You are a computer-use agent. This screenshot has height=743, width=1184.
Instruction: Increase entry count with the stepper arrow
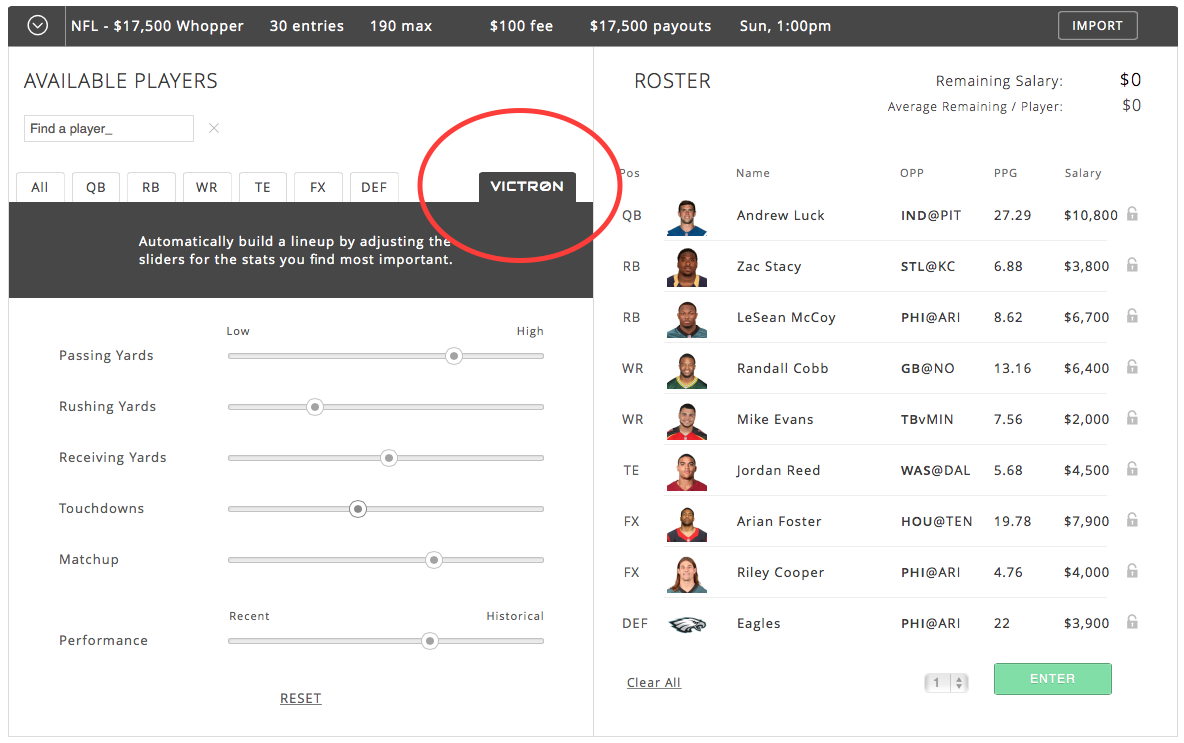[x=959, y=675]
